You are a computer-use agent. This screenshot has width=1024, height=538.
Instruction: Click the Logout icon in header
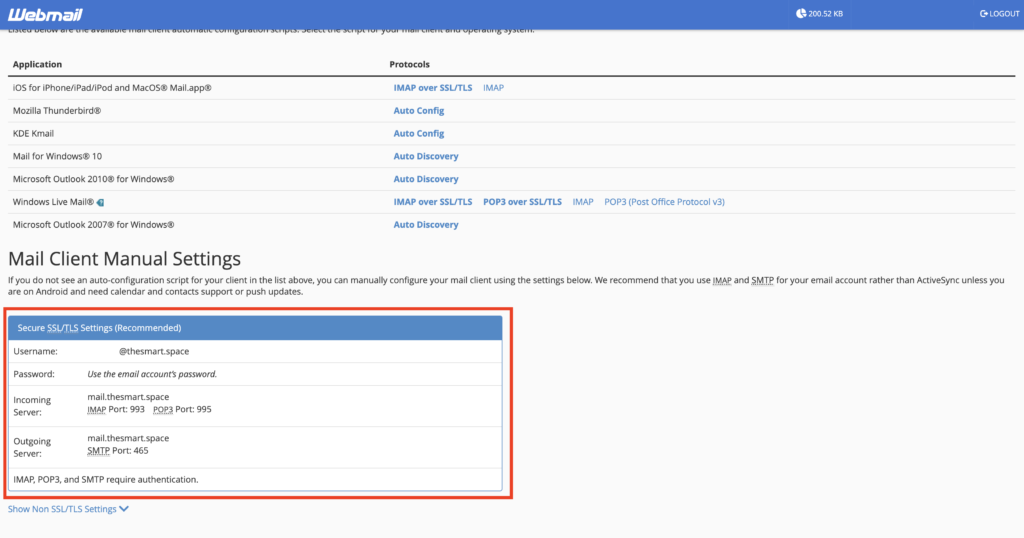(984, 14)
